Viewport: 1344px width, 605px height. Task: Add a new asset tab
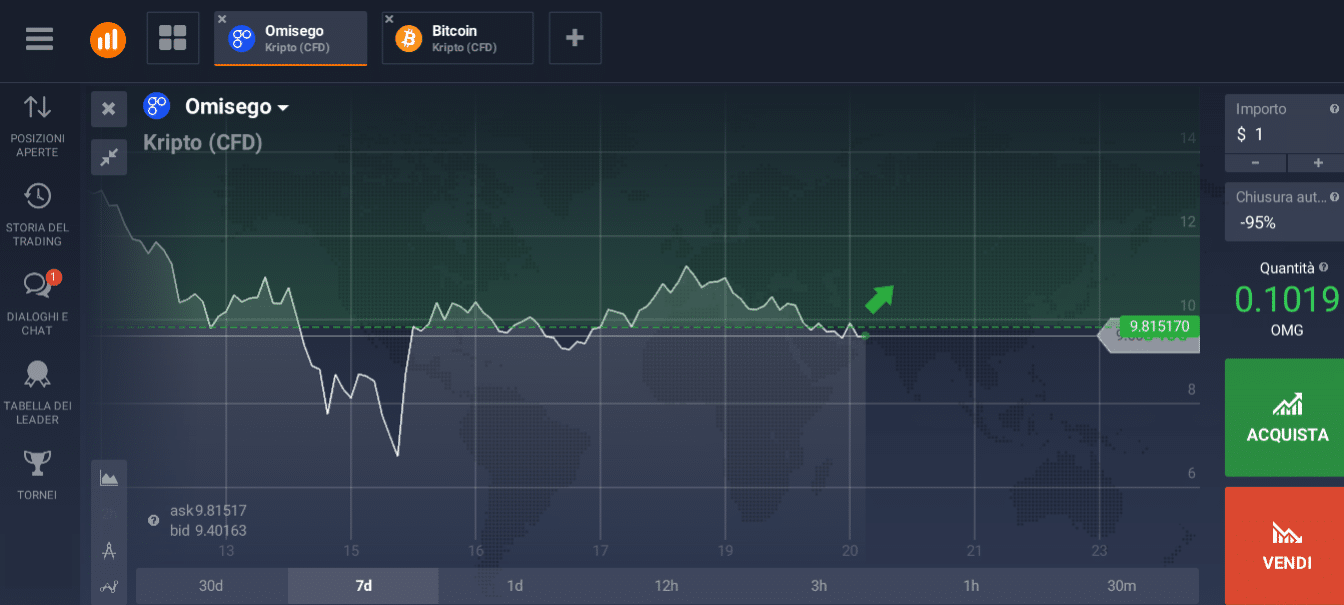(x=575, y=38)
